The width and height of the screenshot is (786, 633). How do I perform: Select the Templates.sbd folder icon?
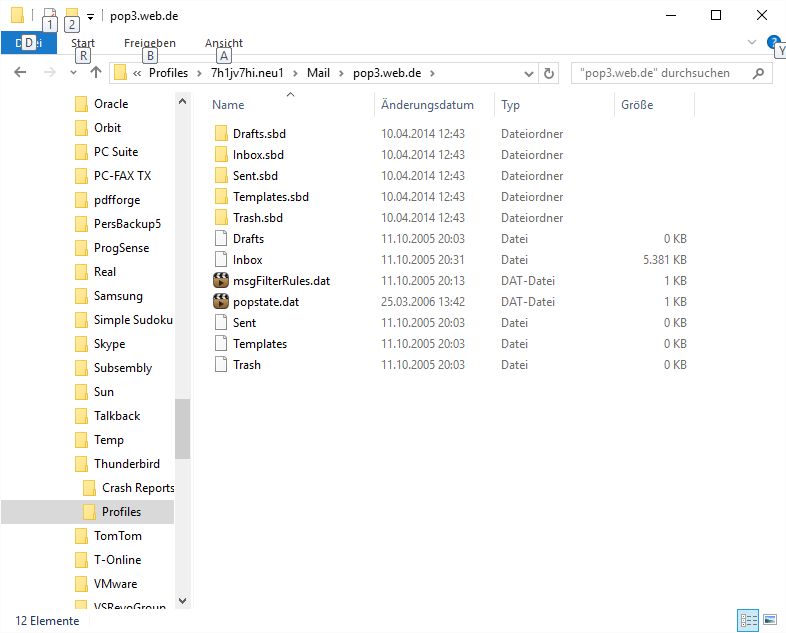pos(221,196)
